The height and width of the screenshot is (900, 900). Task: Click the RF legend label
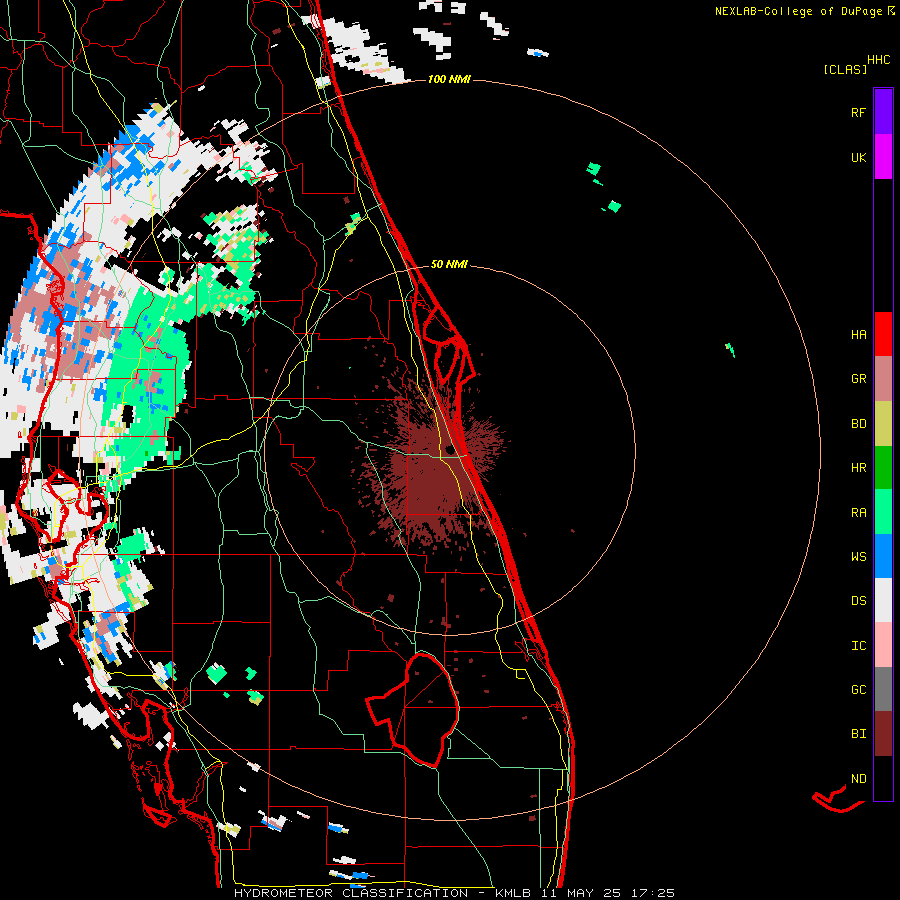click(x=858, y=112)
